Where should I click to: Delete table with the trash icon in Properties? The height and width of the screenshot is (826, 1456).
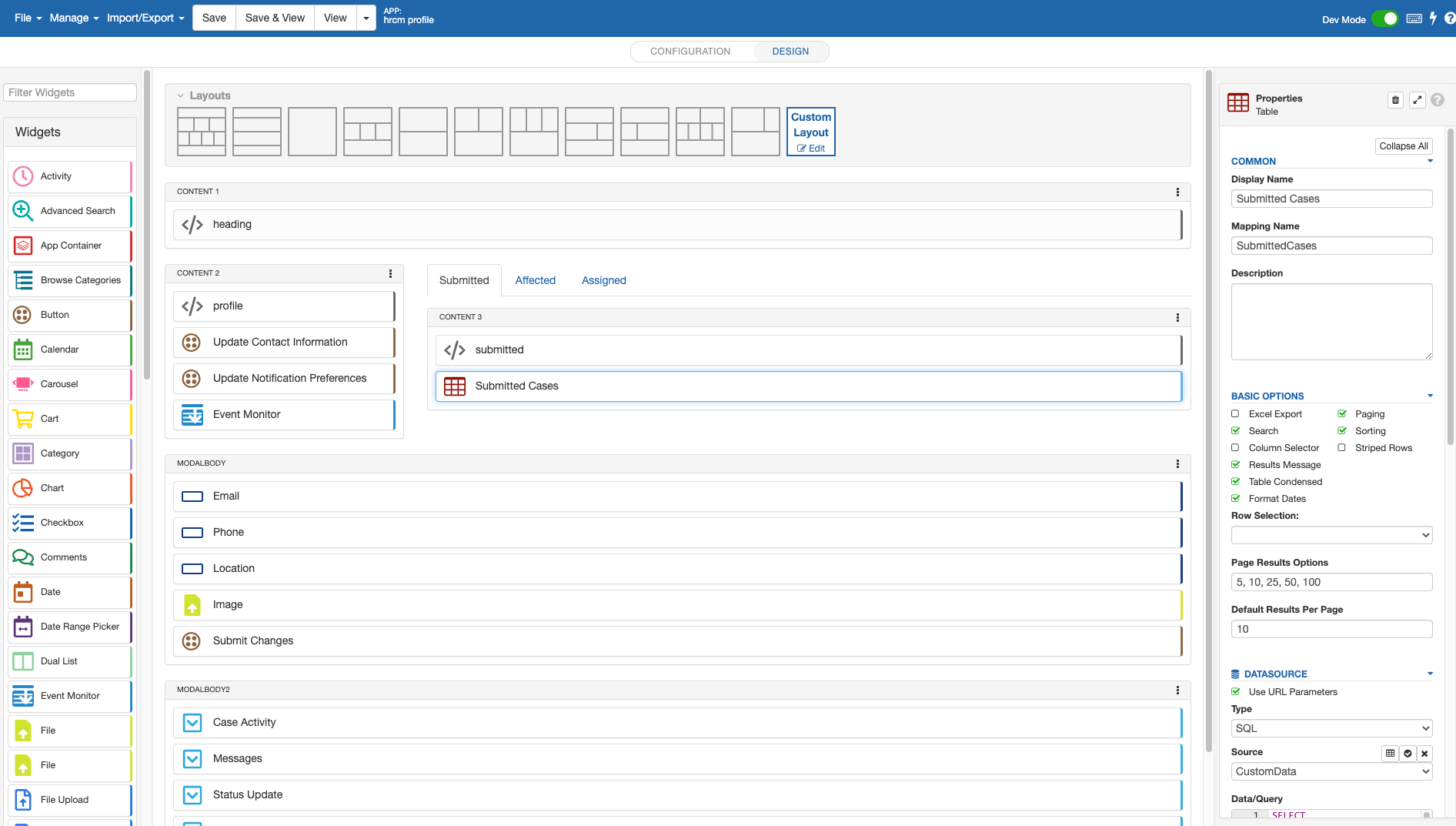1395,100
